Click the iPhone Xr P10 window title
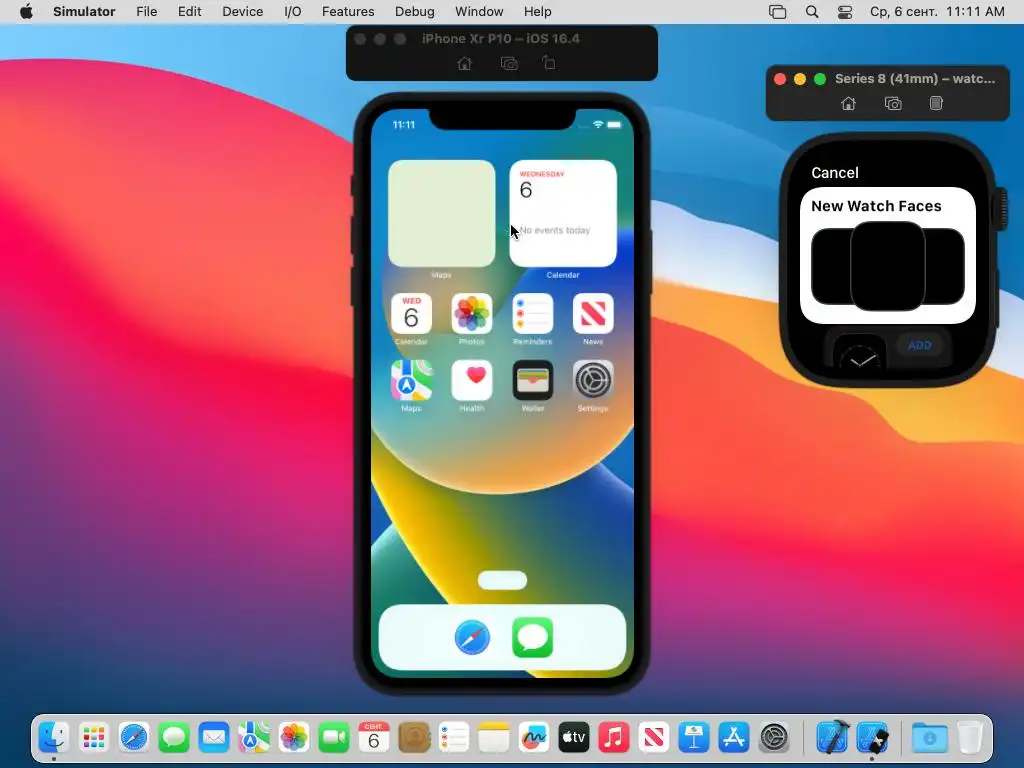1024x768 pixels. click(500, 39)
